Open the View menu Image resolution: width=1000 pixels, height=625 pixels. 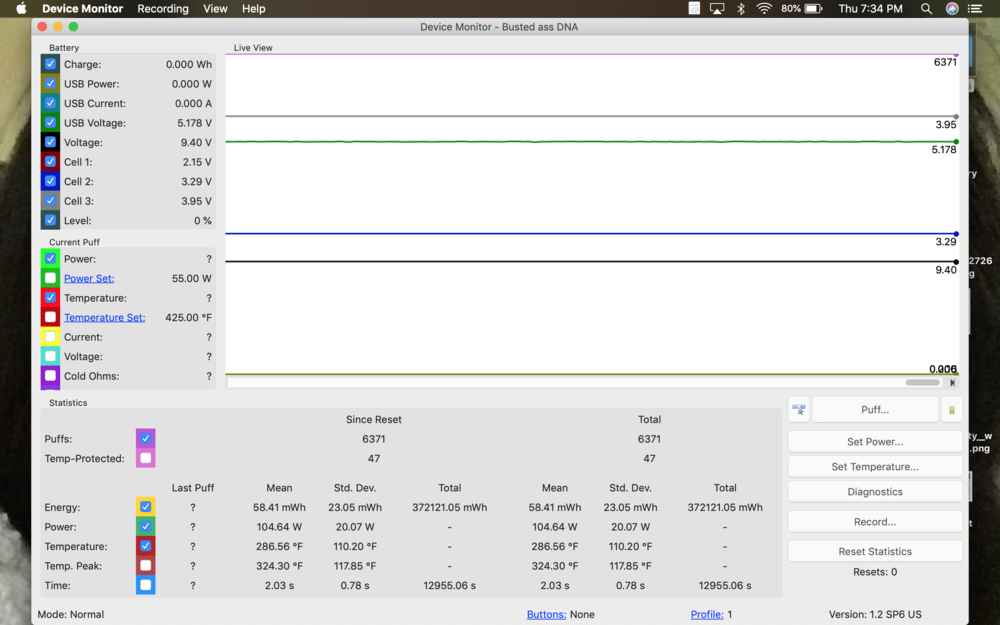coord(215,8)
